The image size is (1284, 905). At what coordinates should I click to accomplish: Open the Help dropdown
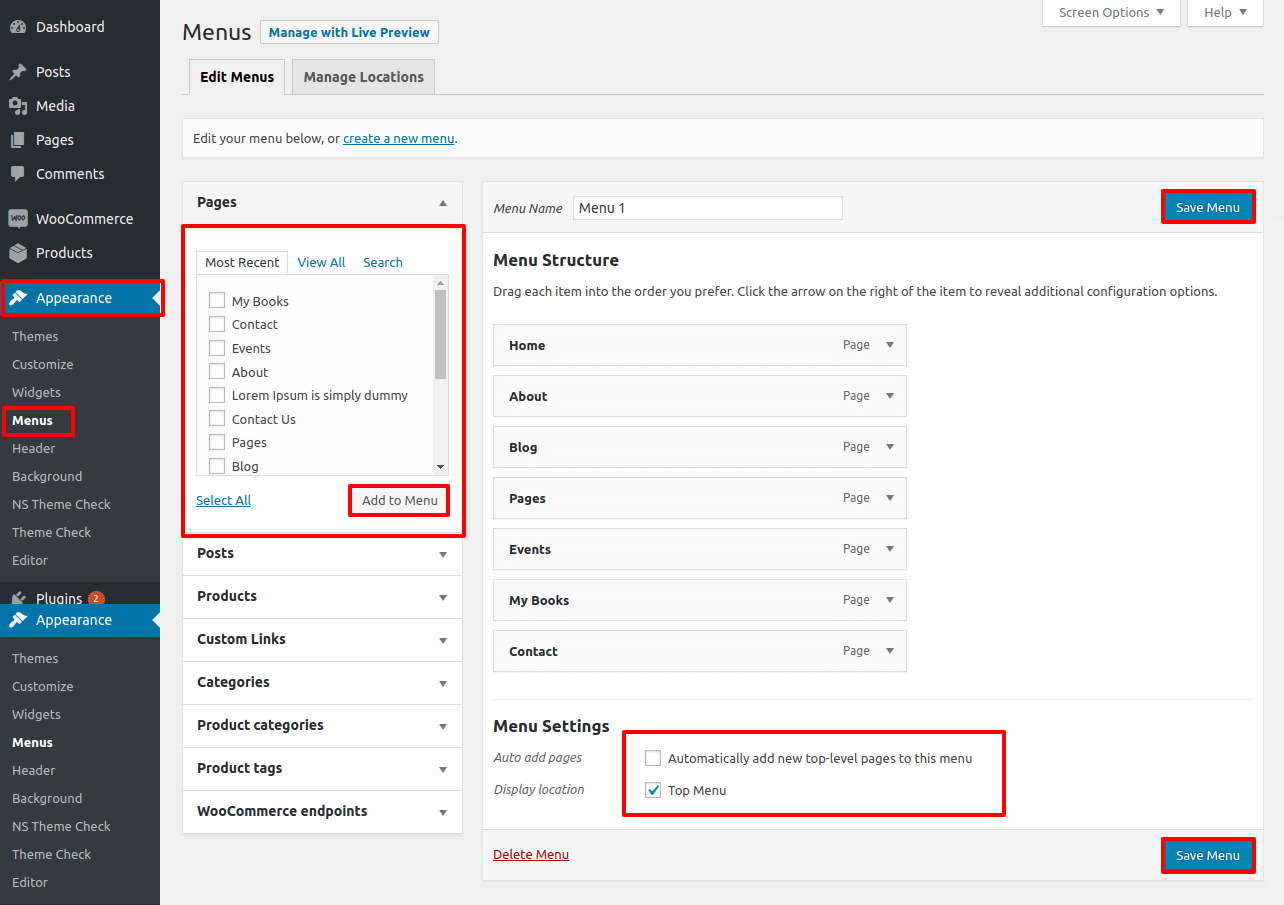tap(1225, 13)
